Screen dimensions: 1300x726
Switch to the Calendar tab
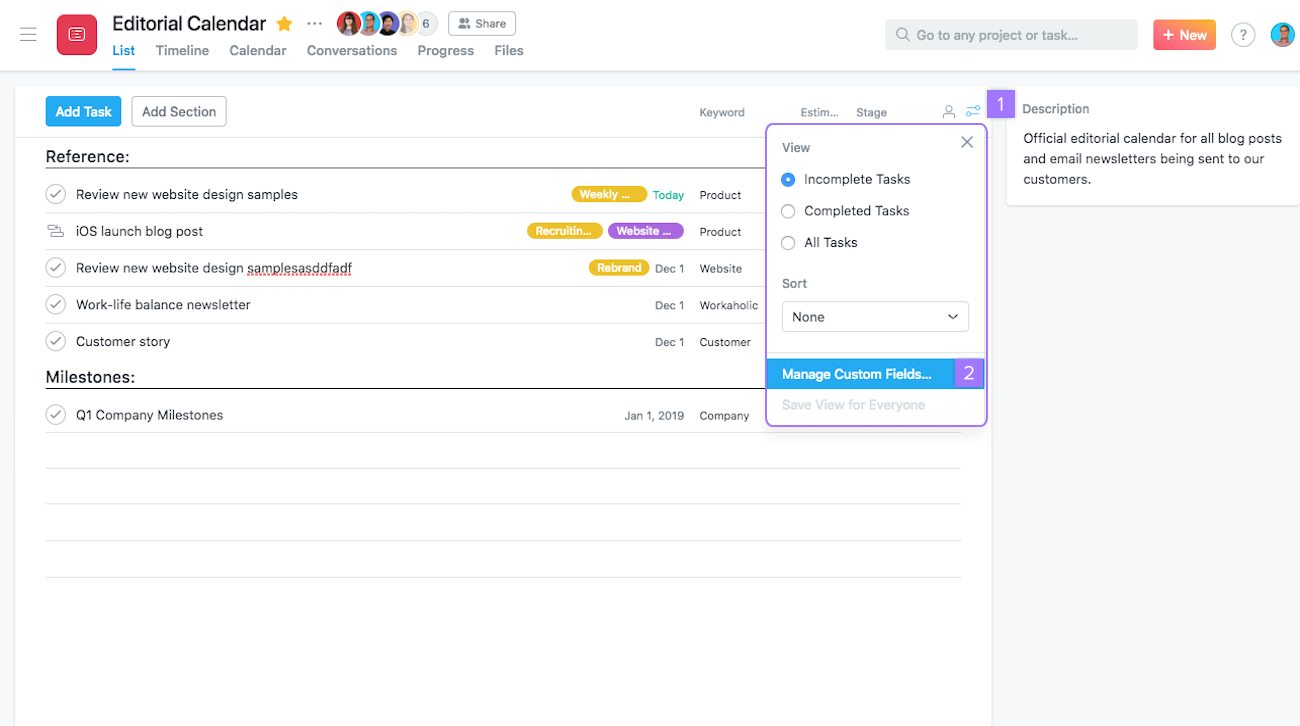pyautogui.click(x=257, y=50)
